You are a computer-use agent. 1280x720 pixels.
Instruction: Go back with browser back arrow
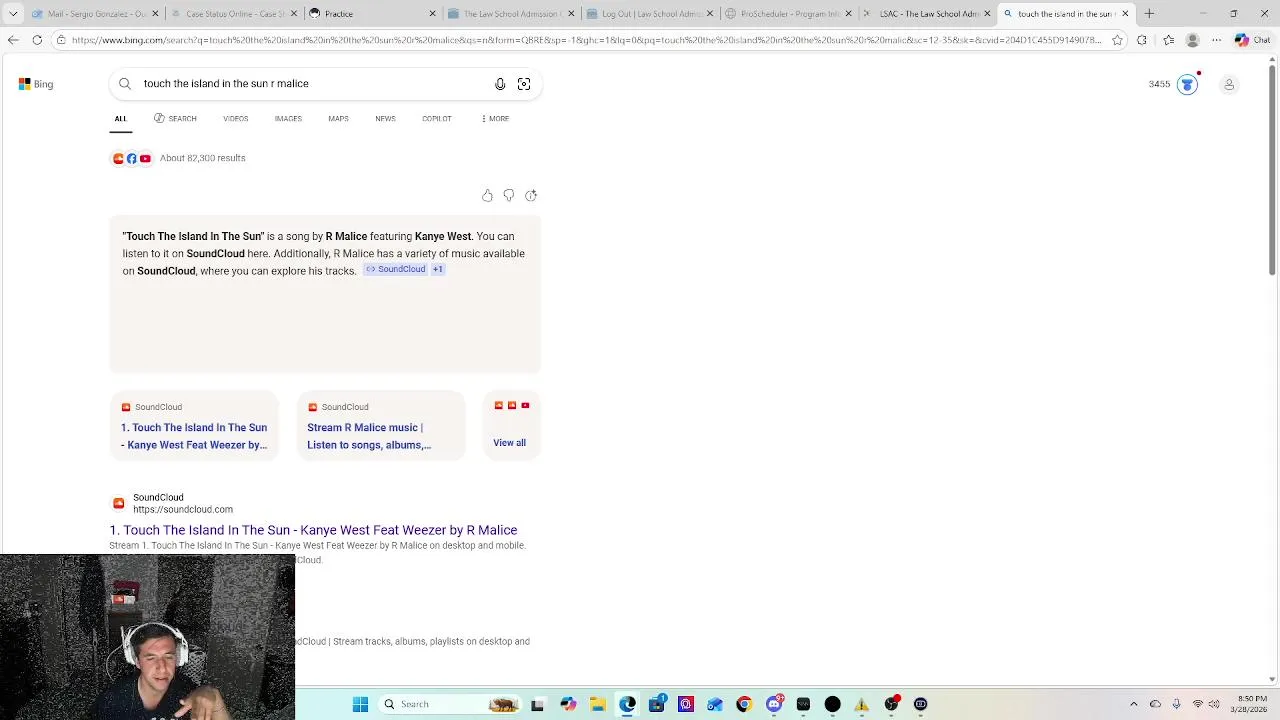(13, 40)
